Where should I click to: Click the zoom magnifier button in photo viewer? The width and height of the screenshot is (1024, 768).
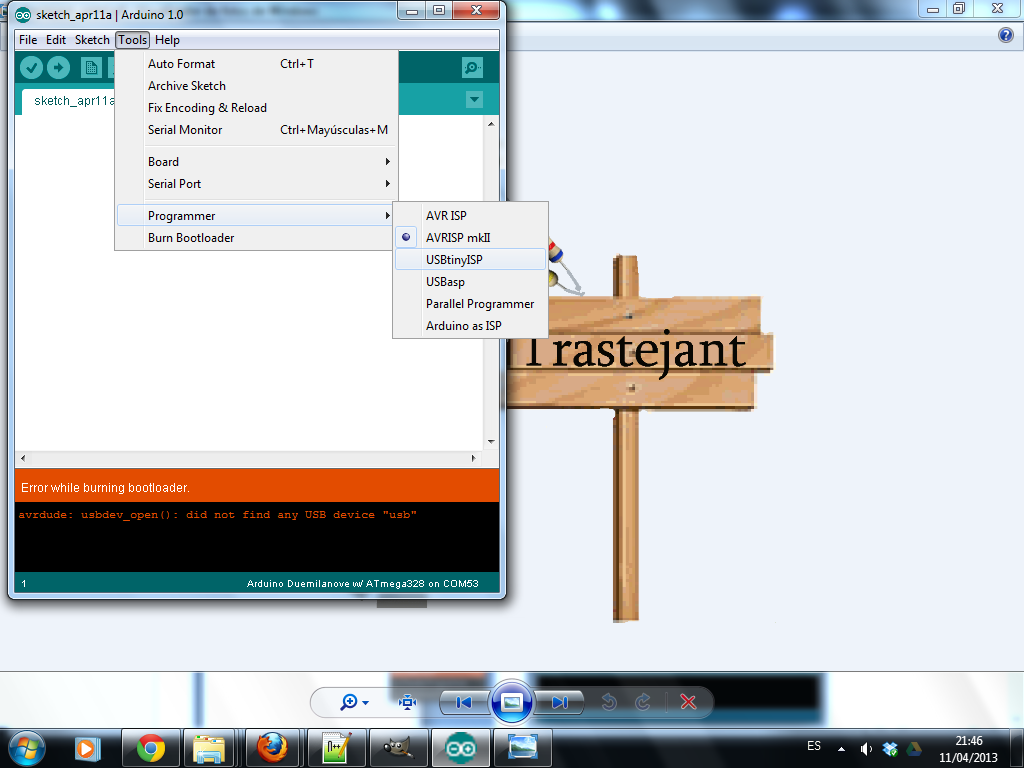349,702
